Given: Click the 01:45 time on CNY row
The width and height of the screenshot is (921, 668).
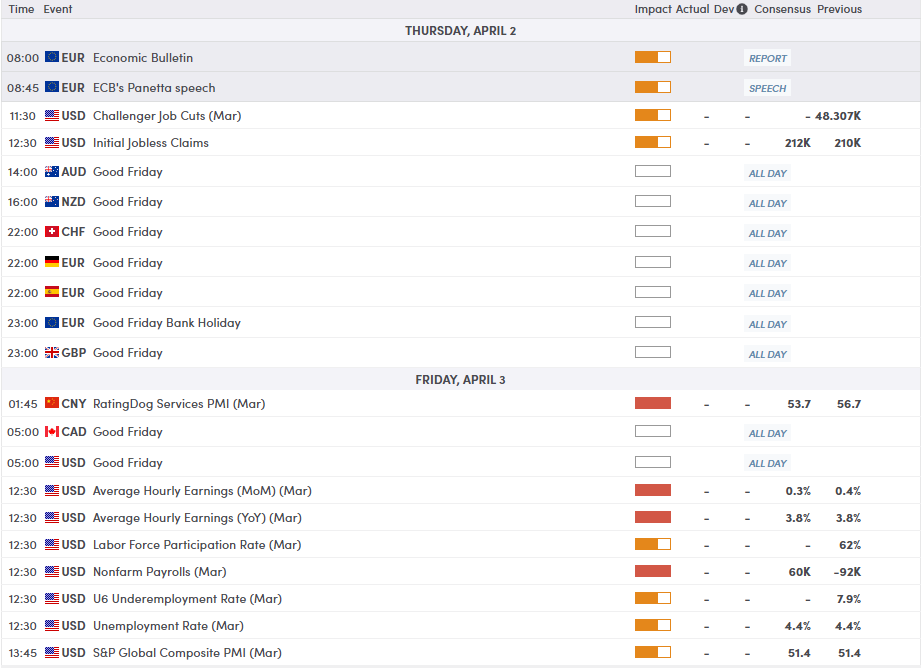Looking at the screenshot, I should tap(23, 404).
